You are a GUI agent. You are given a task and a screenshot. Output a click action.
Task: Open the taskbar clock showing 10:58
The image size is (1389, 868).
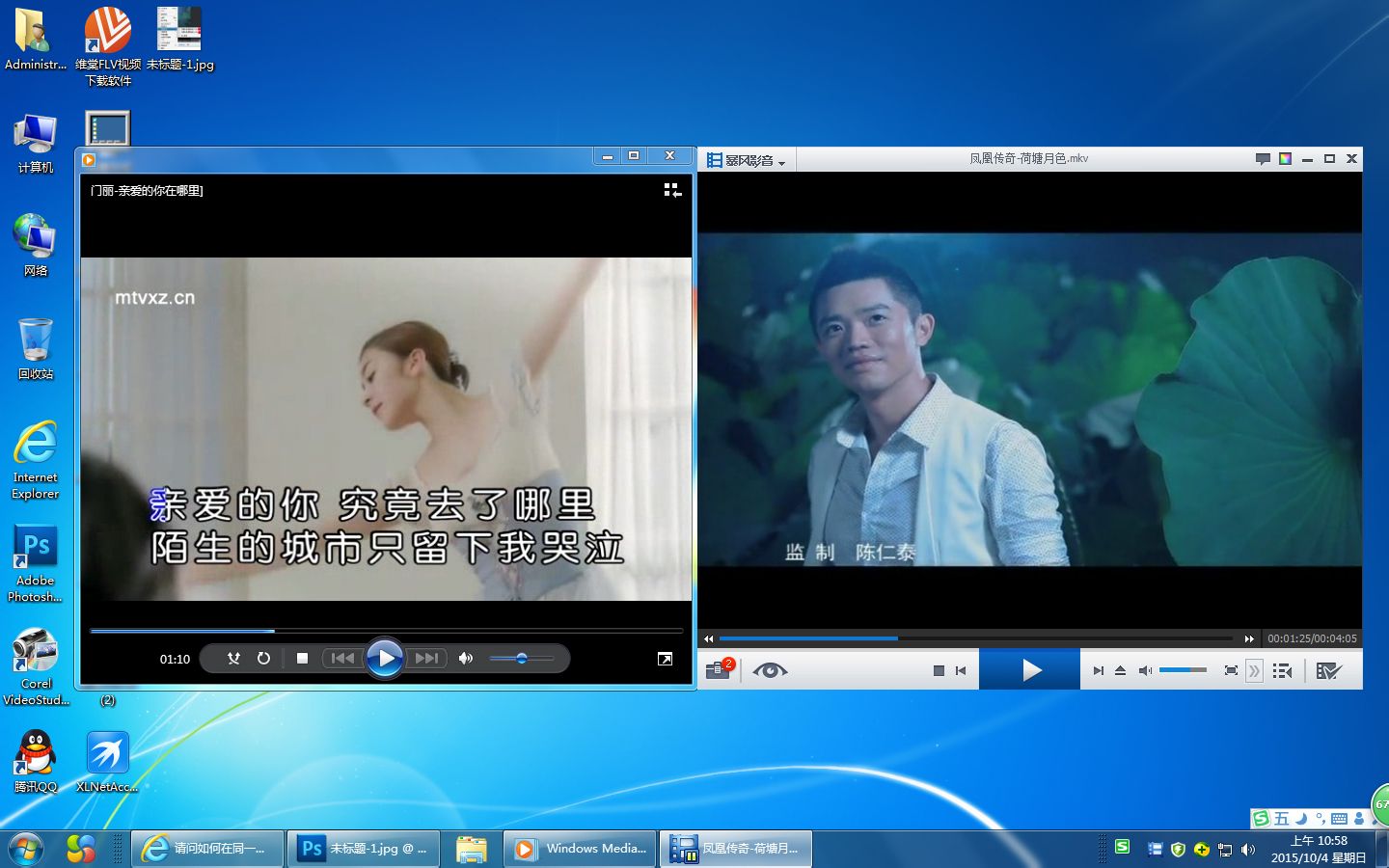click(1319, 849)
